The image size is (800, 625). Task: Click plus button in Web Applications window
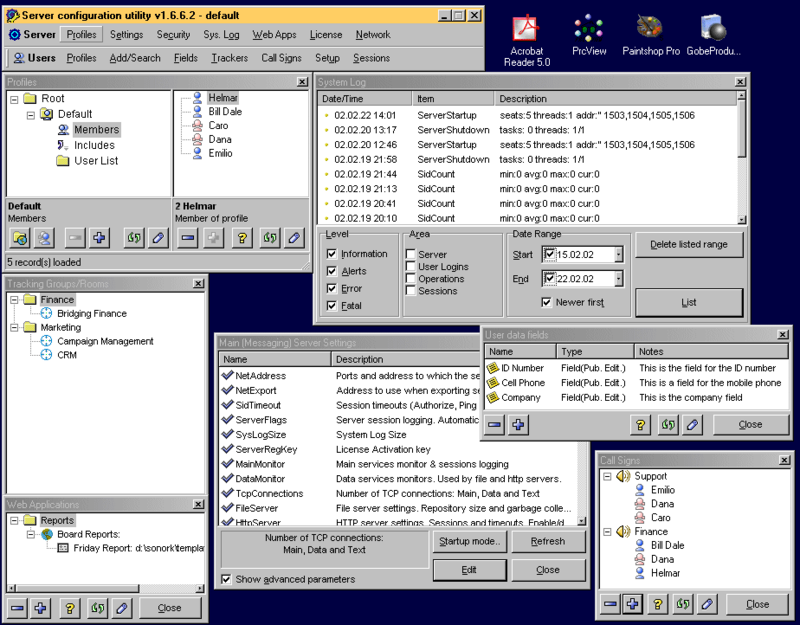click(41, 608)
